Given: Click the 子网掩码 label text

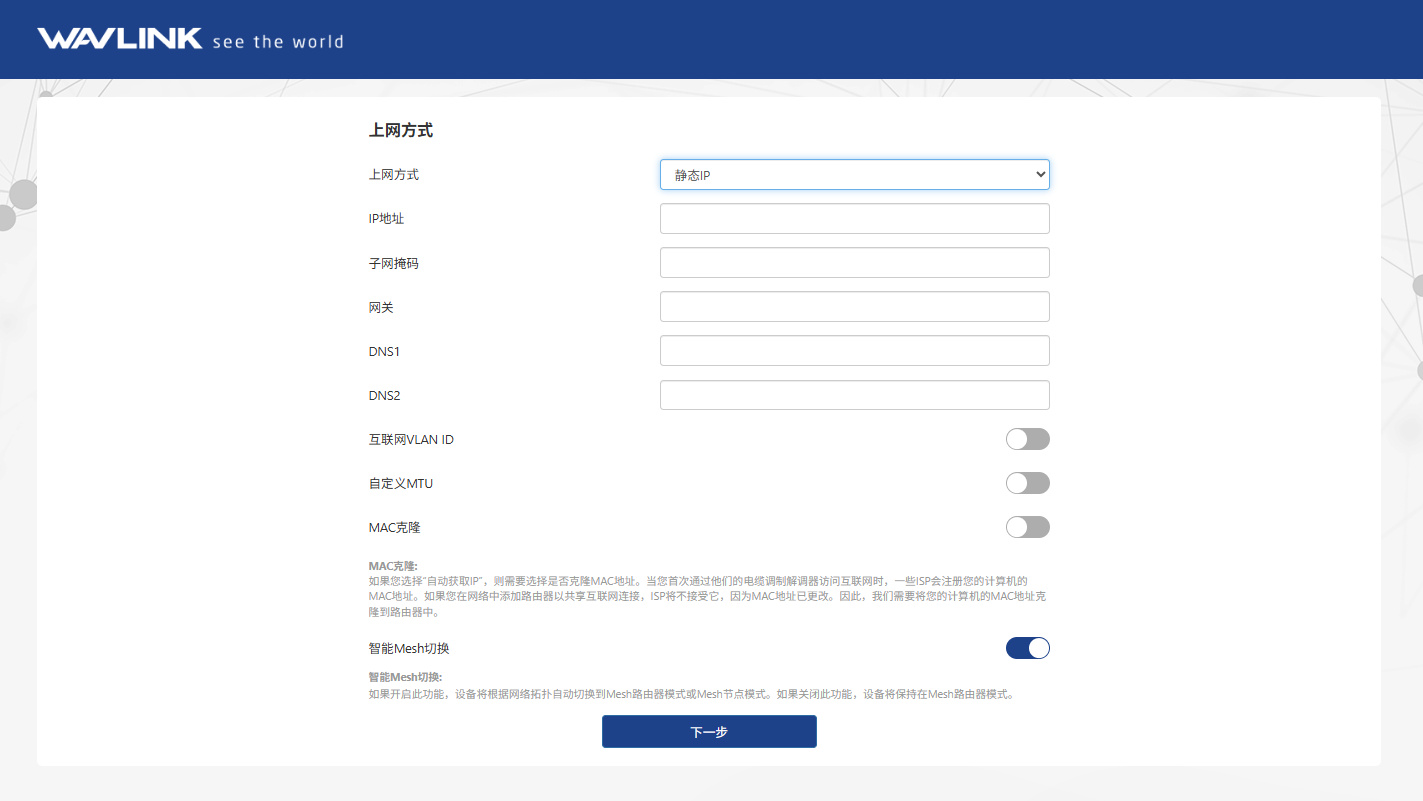Looking at the screenshot, I should [393, 263].
